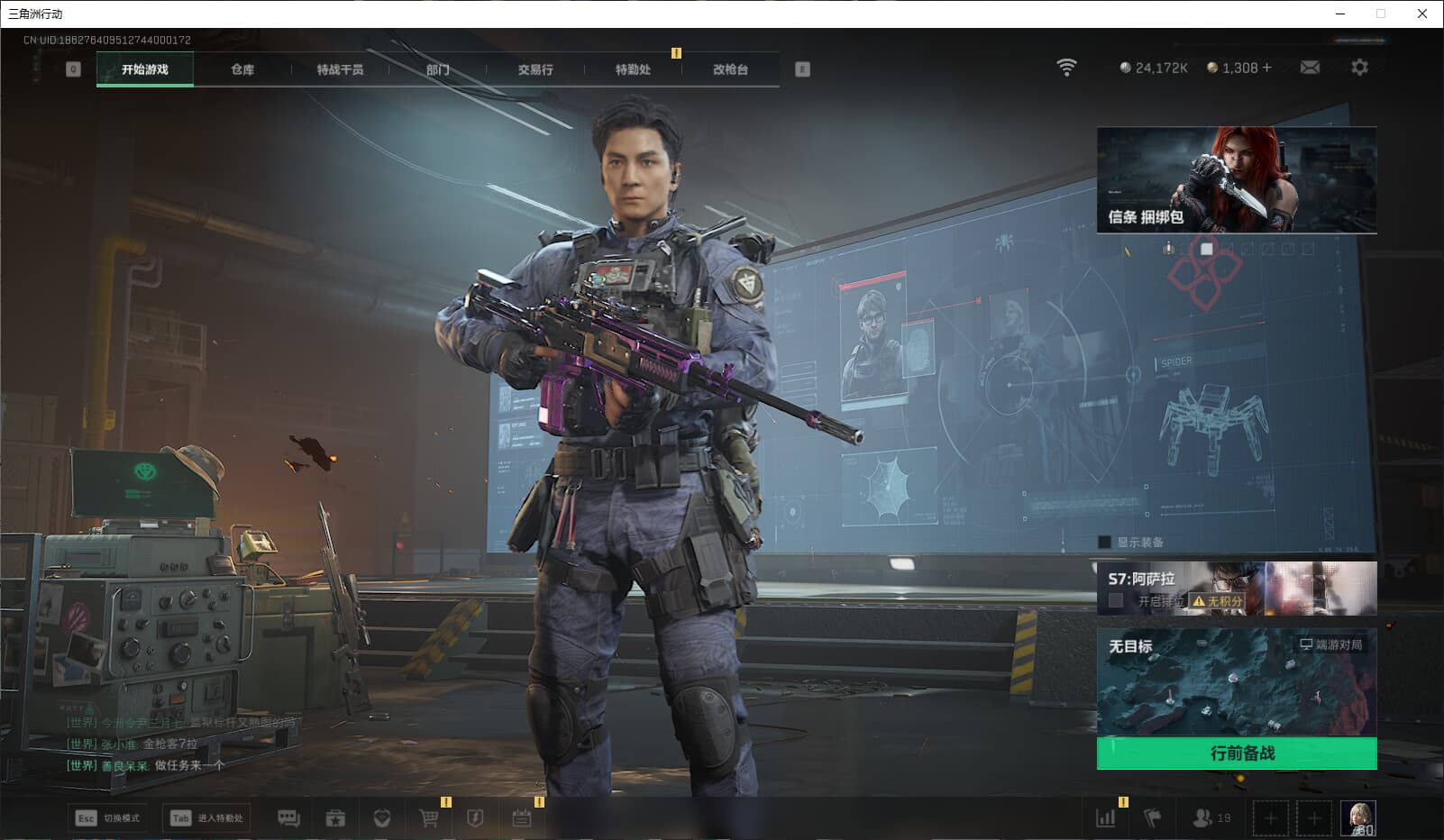The height and width of the screenshot is (840, 1444).
Task: Start 行前备战 pre-match preparation
Action: (1237, 753)
